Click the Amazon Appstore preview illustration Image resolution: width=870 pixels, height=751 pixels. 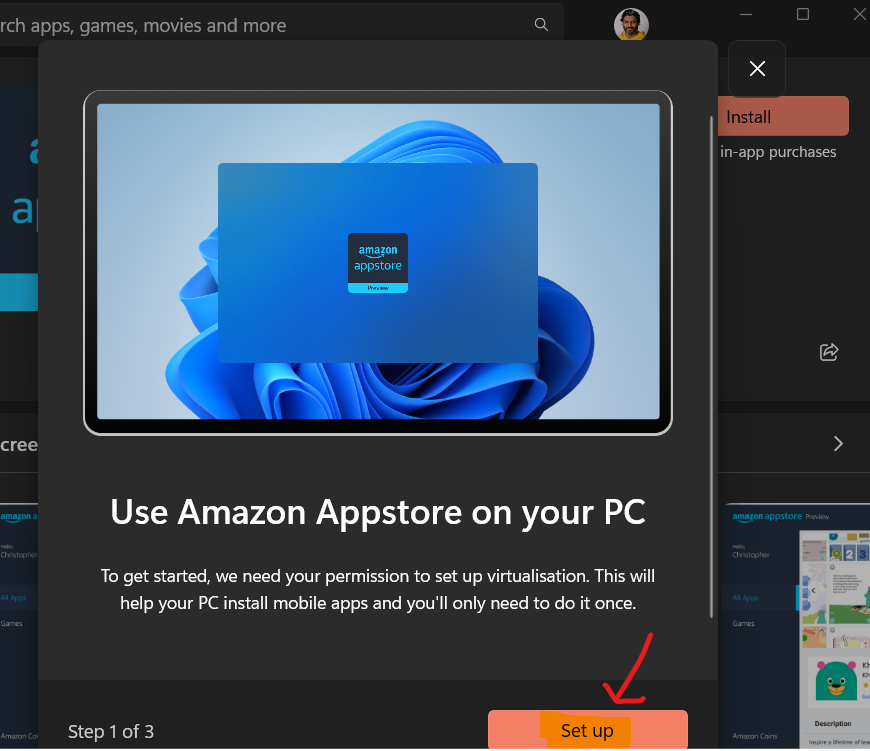click(378, 262)
